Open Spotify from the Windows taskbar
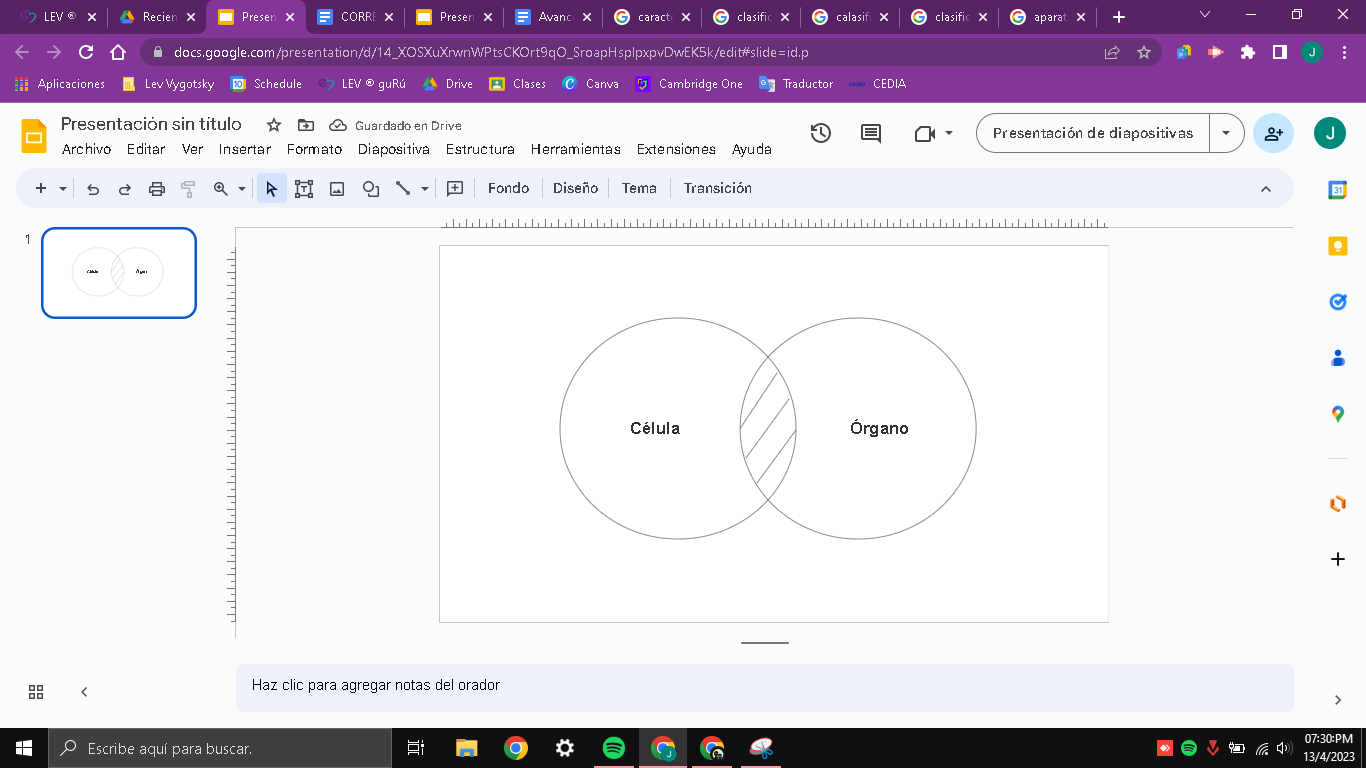Screen dimensions: 1366x768 point(614,748)
